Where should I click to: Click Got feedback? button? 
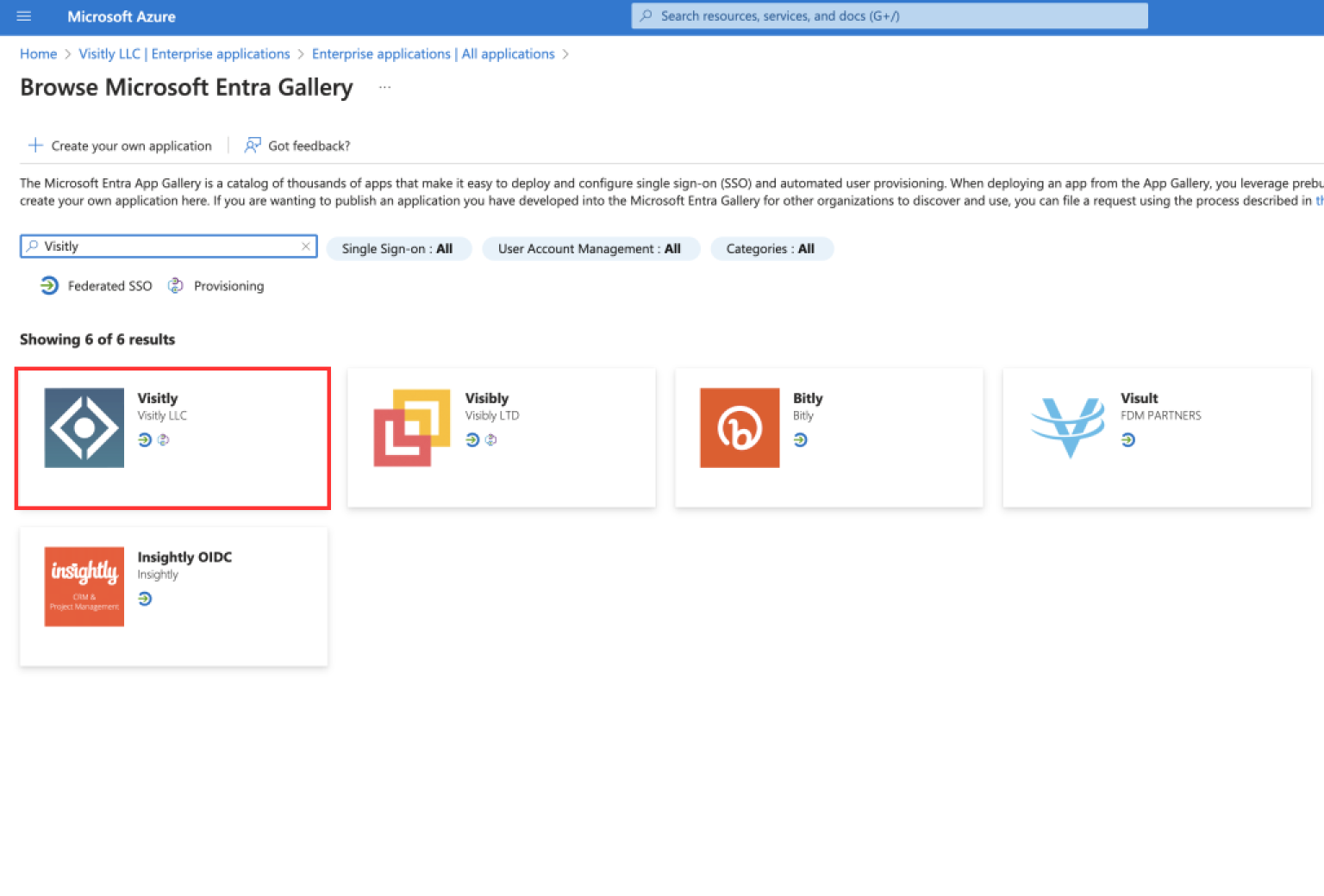pos(297,146)
